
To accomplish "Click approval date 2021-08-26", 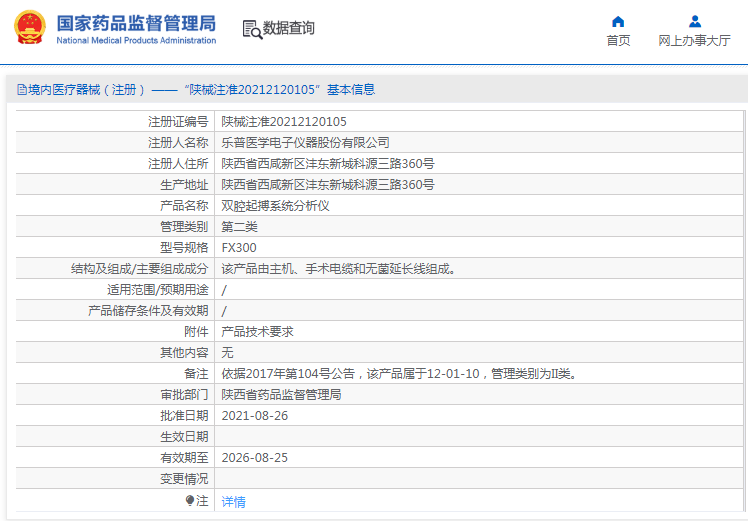I will (255, 416).
